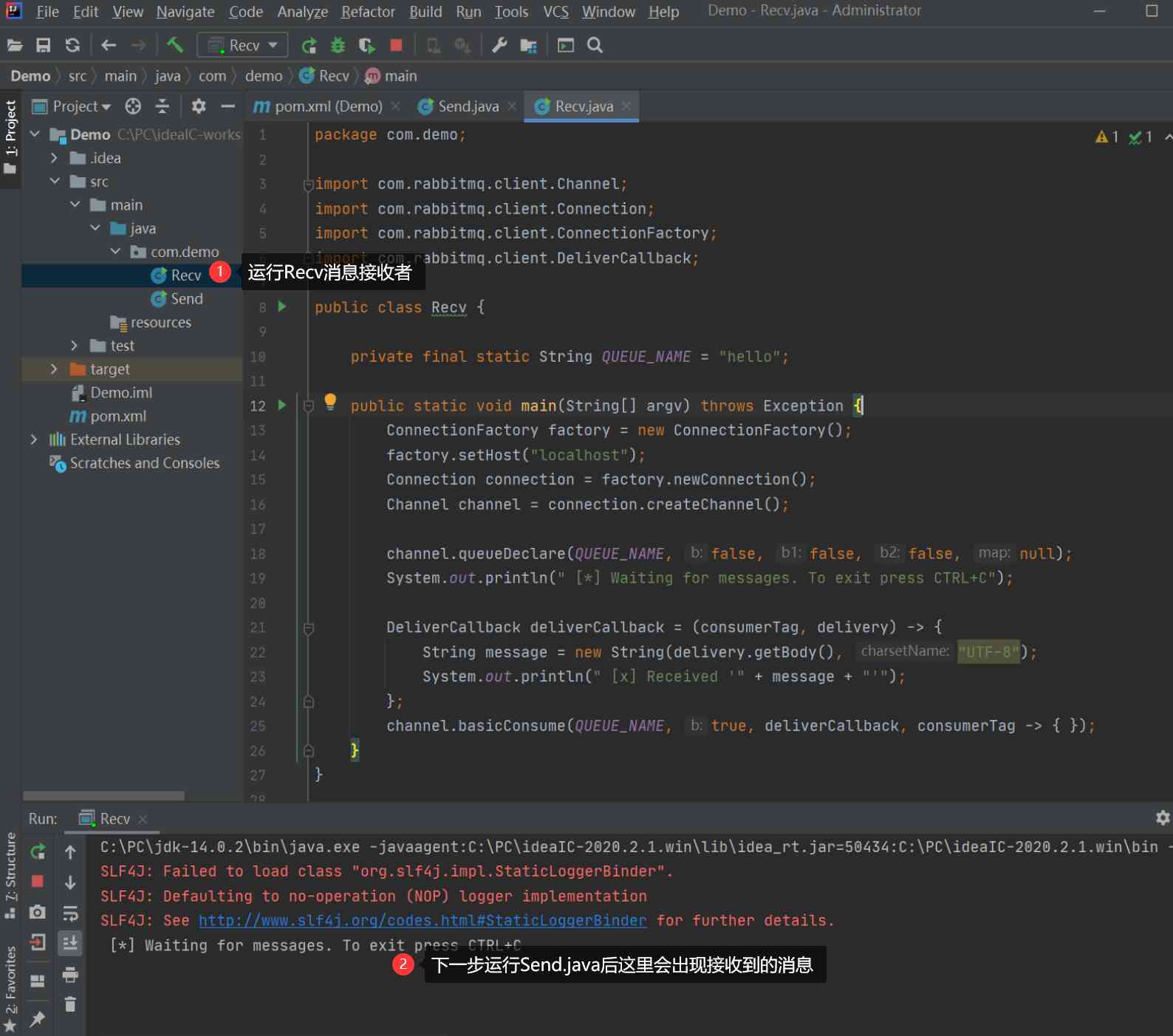Hide the Project panel with minus icon

(228, 106)
